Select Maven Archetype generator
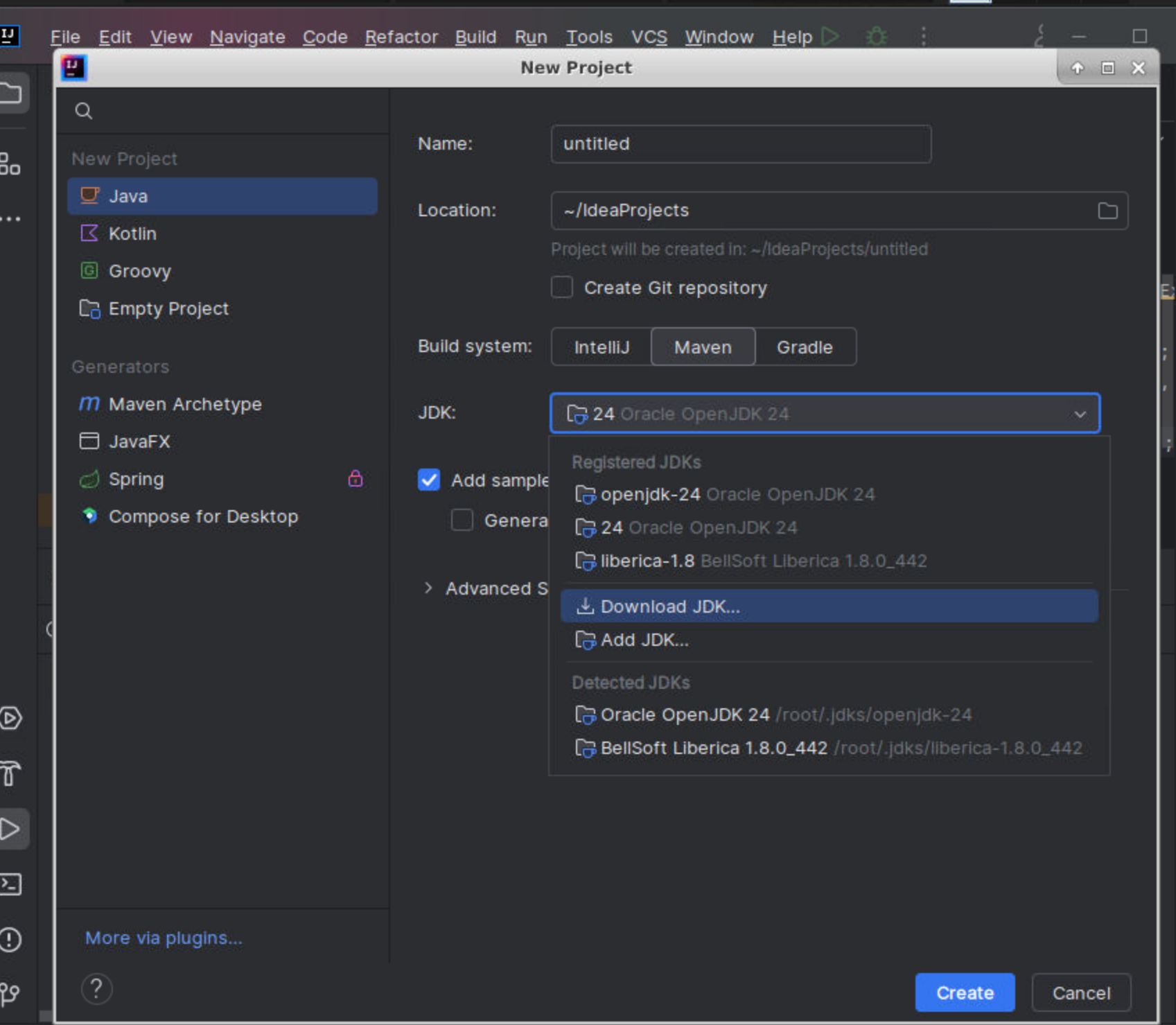1176x1025 pixels. [222, 404]
